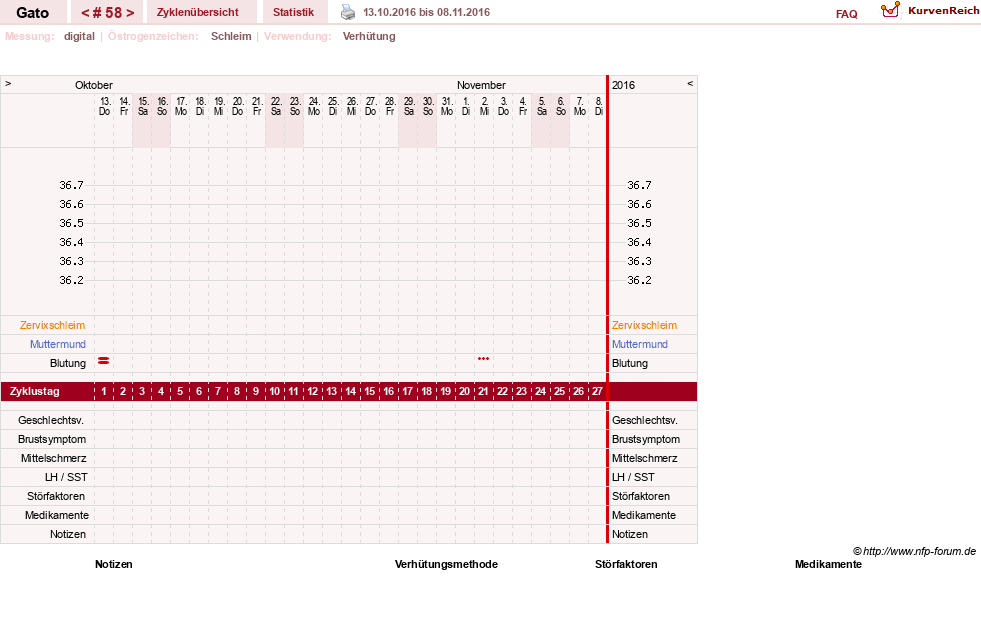Click the red bleeding marker on Oct 13
The width and height of the screenshot is (981, 643).
[x=104, y=360]
